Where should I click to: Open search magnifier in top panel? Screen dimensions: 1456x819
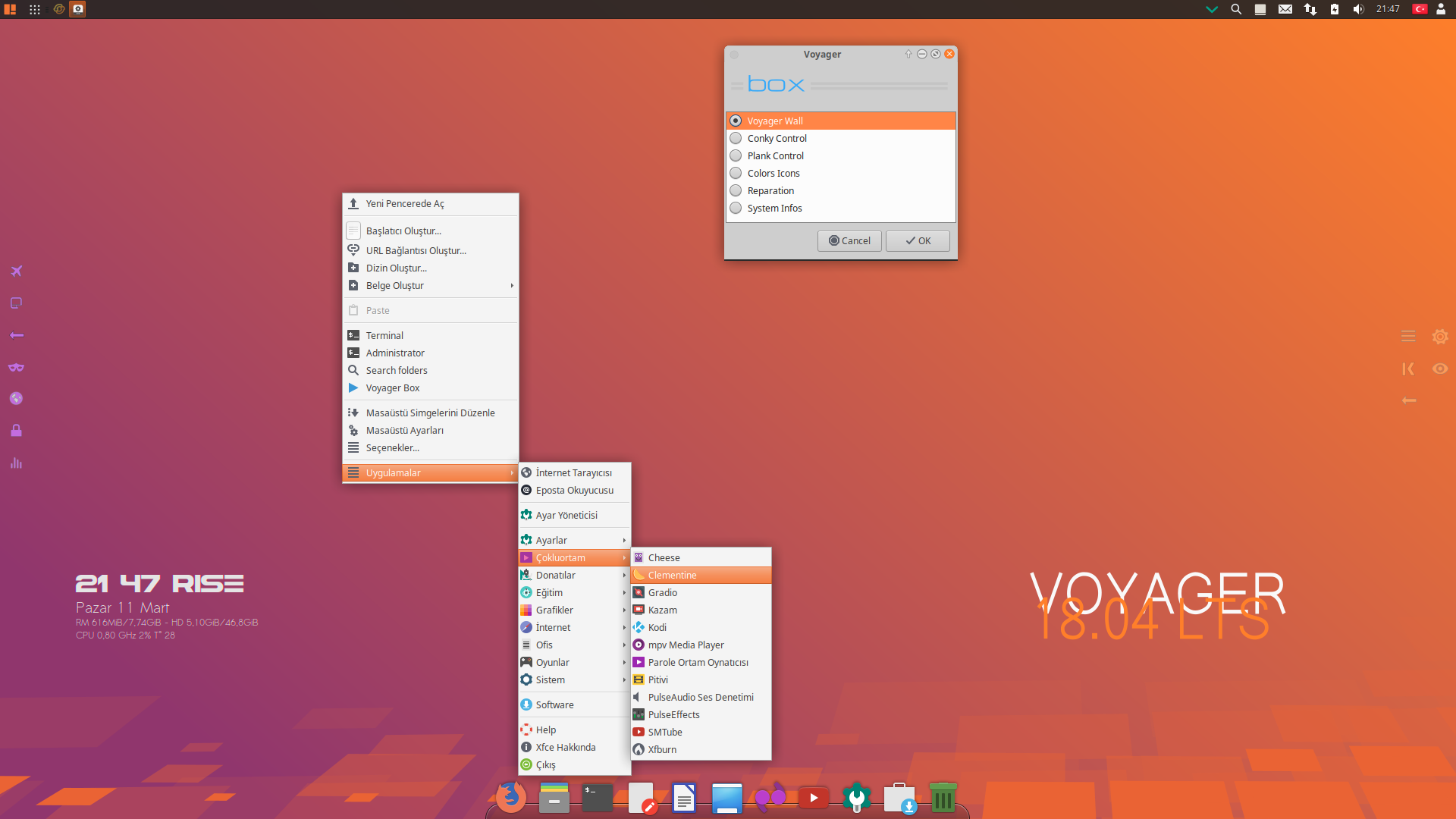(1236, 9)
